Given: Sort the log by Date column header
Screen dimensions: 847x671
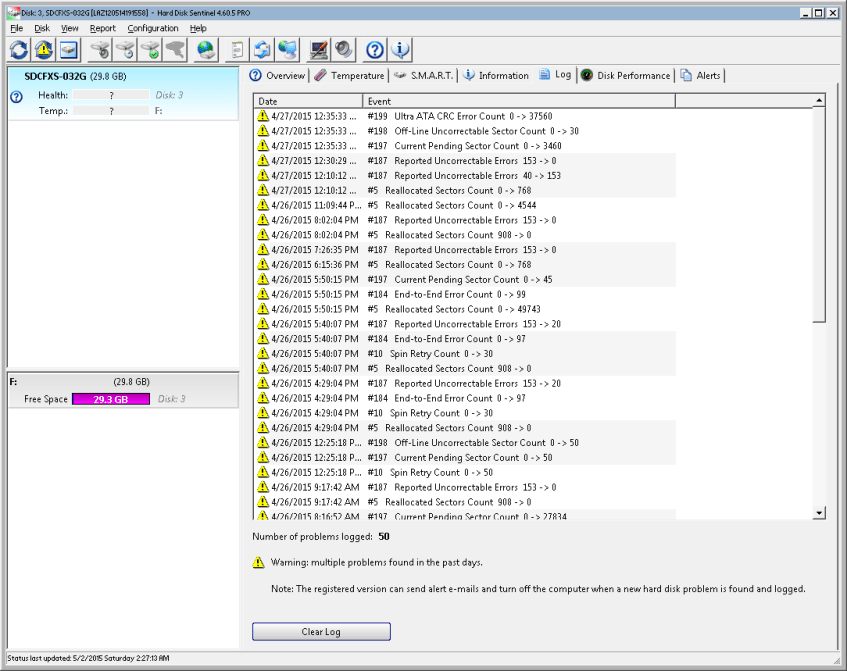Looking at the screenshot, I should tap(307, 101).
